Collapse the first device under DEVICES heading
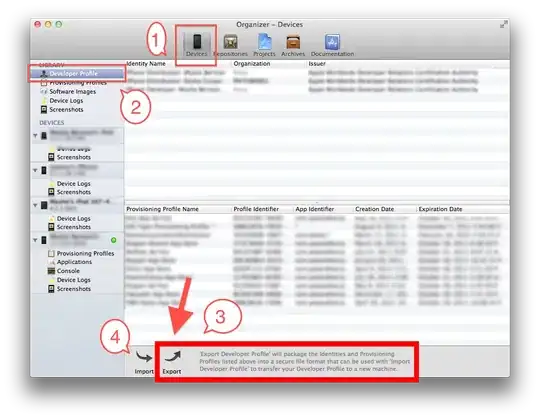This screenshot has height=419, width=540. pyautogui.click(x=35, y=136)
